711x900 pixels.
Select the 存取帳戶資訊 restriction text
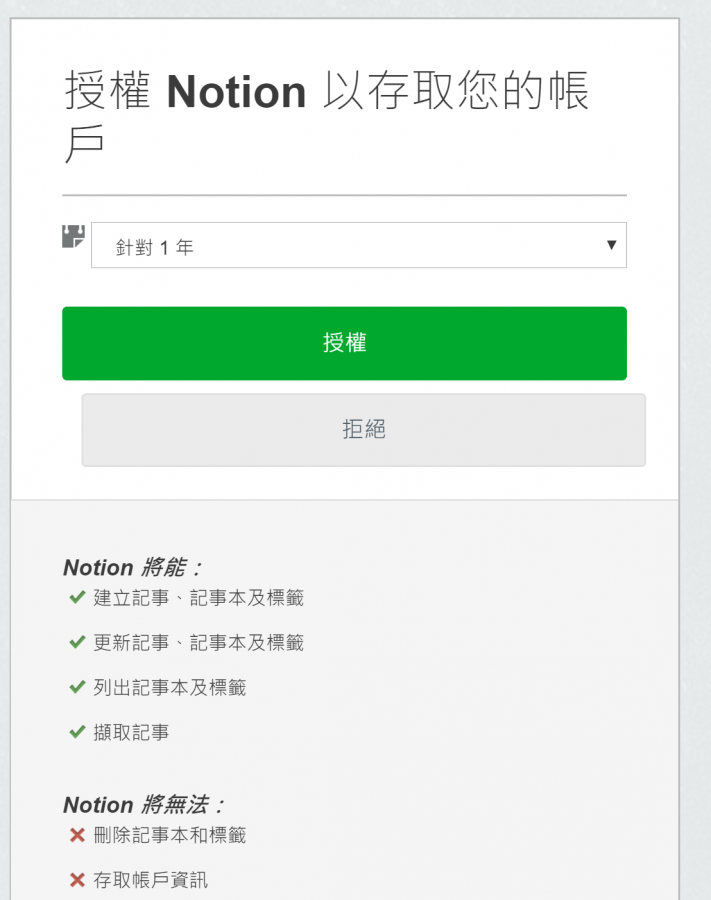point(151,880)
